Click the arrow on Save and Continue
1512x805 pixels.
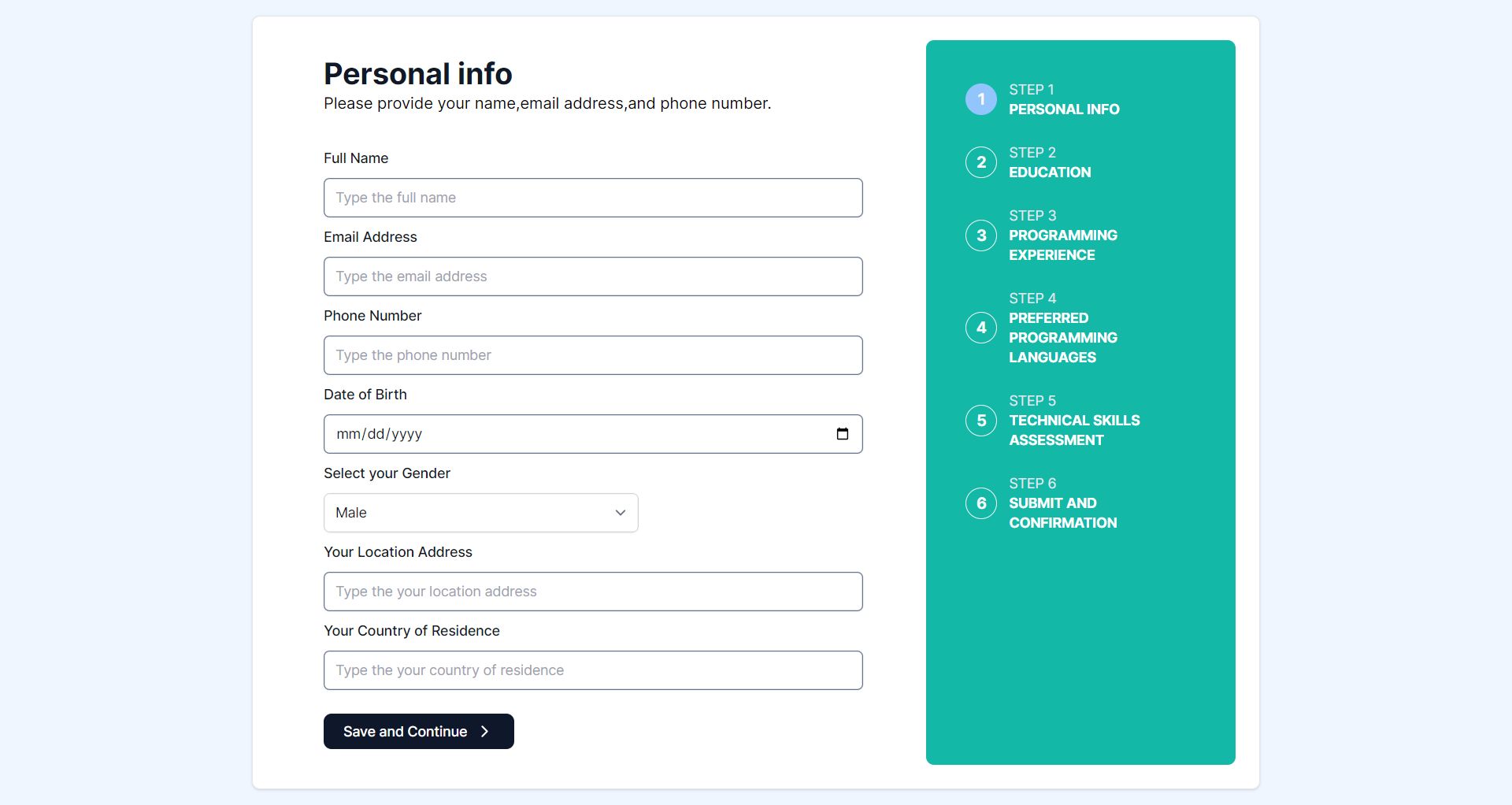tap(485, 732)
